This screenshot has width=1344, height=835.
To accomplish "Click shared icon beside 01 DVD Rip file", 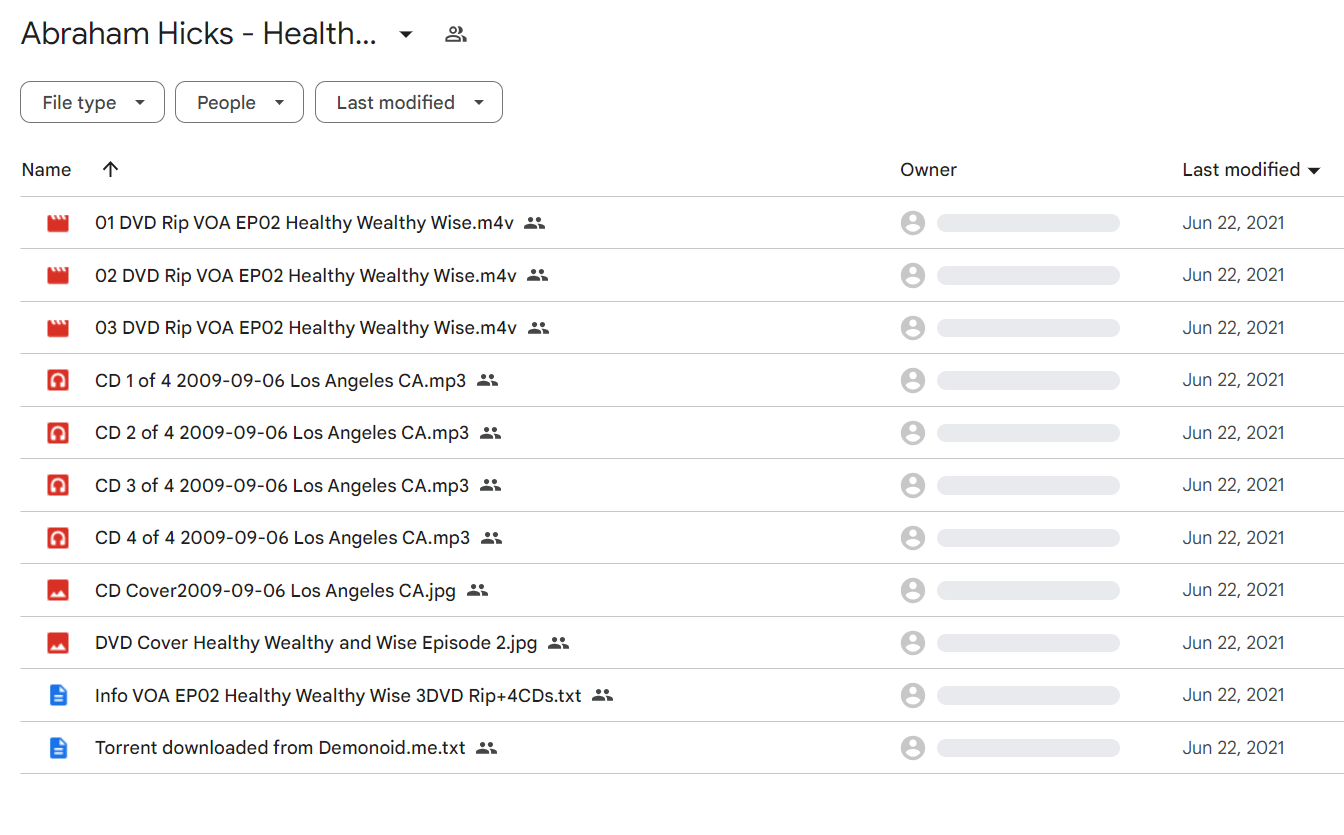I will tap(535, 223).
